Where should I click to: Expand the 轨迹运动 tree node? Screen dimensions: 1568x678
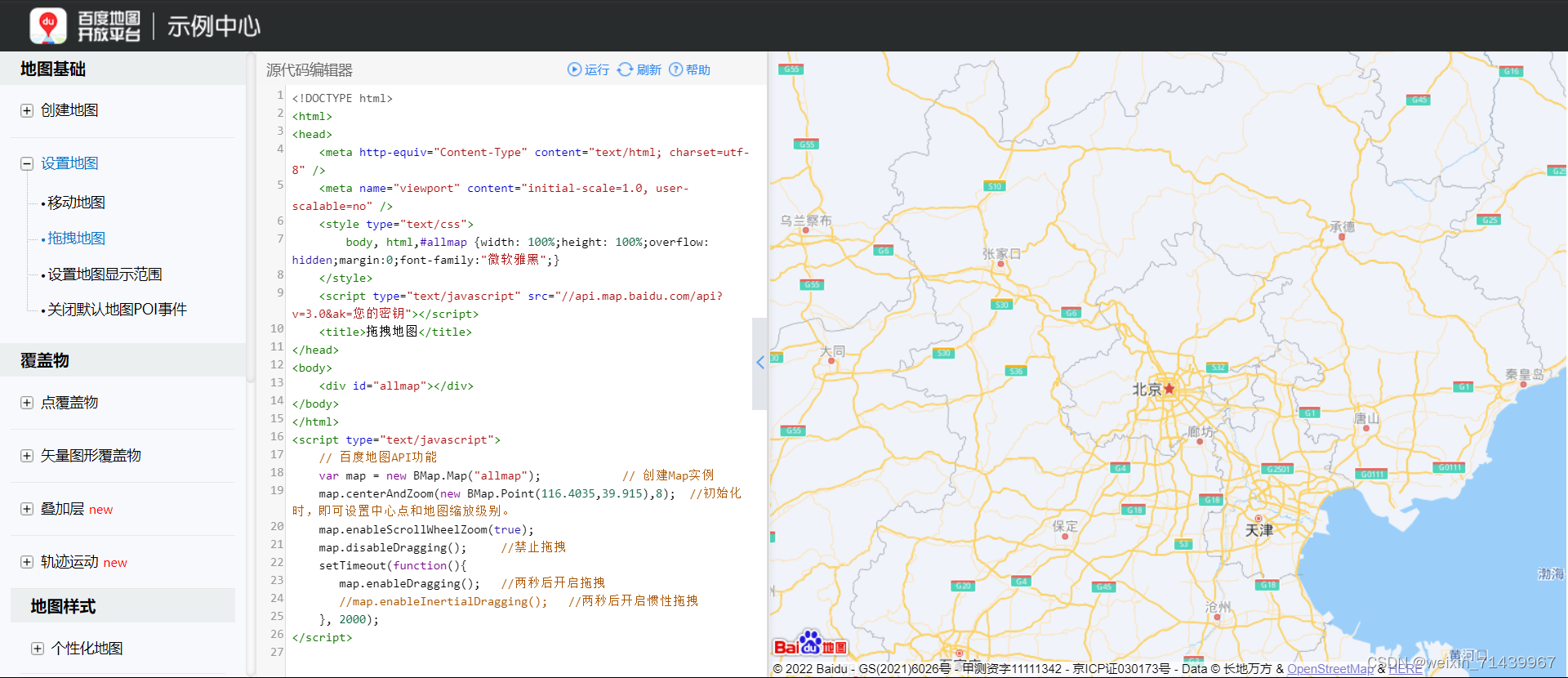tap(27, 562)
